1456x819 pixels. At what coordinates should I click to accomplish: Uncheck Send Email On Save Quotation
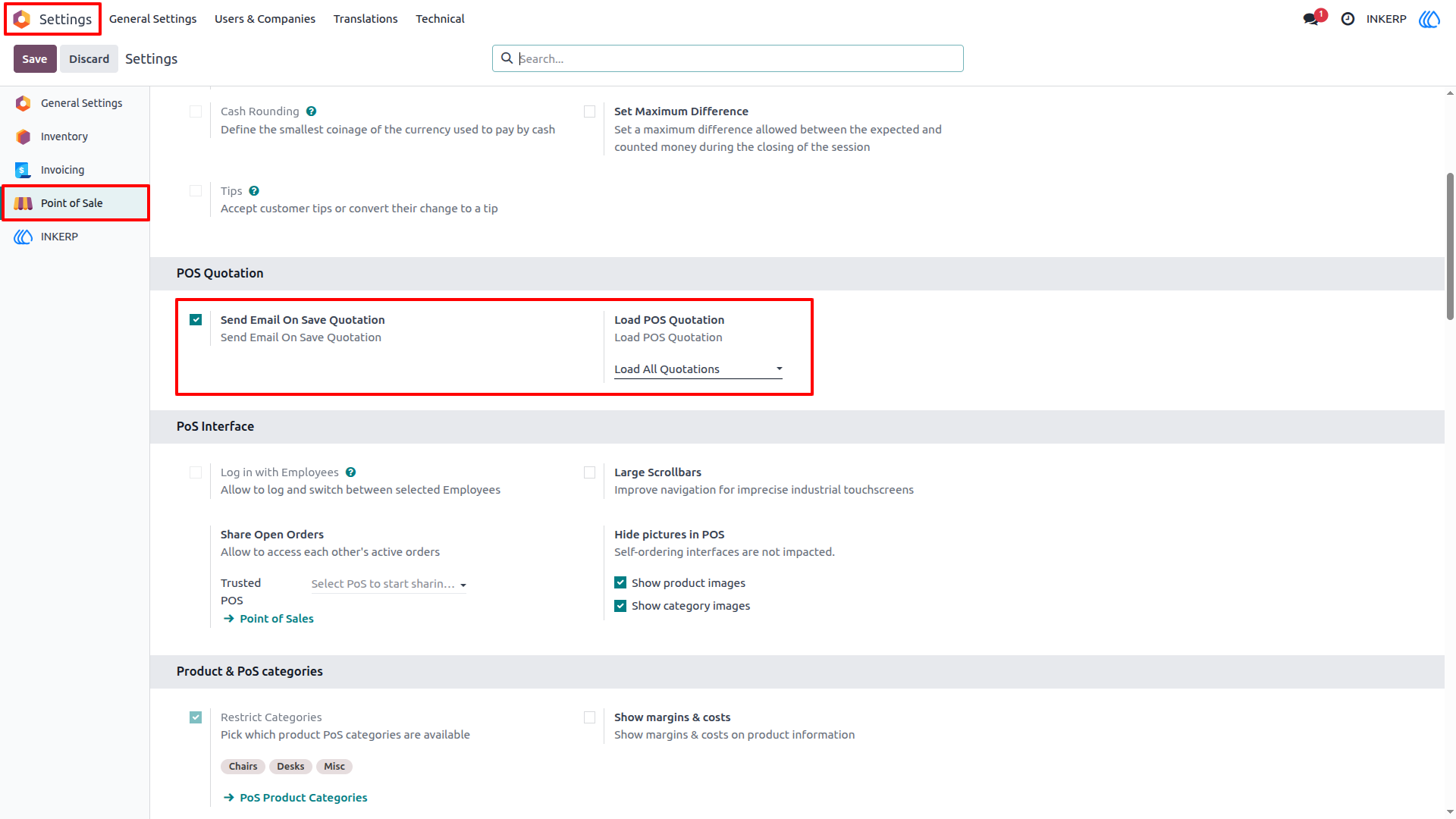pos(196,320)
